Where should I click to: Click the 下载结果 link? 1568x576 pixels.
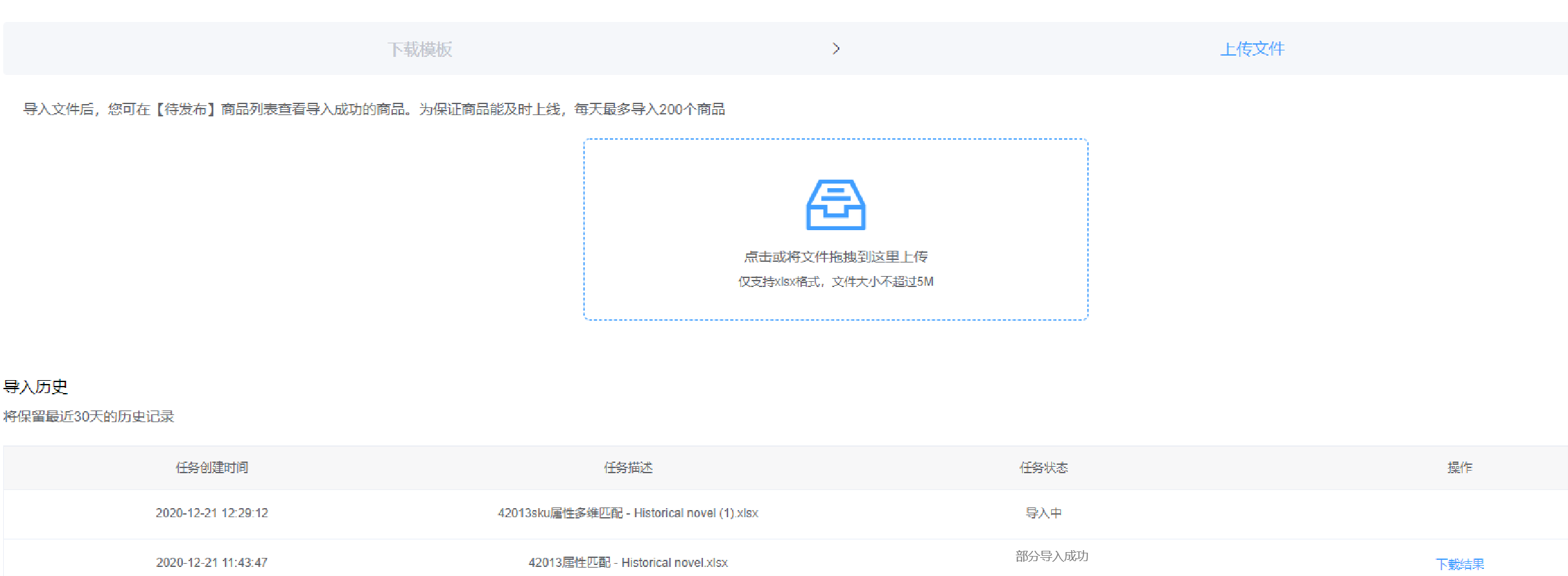[x=1459, y=564]
